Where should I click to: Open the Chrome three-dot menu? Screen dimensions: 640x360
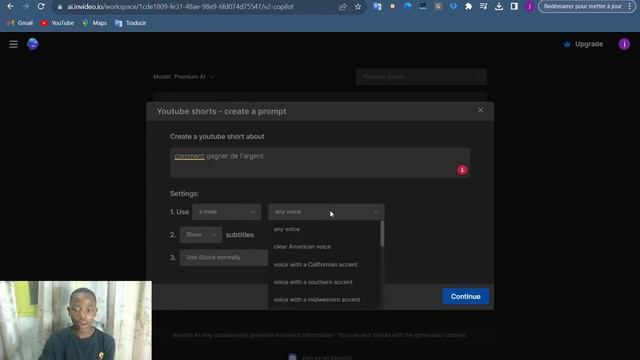[630, 7]
